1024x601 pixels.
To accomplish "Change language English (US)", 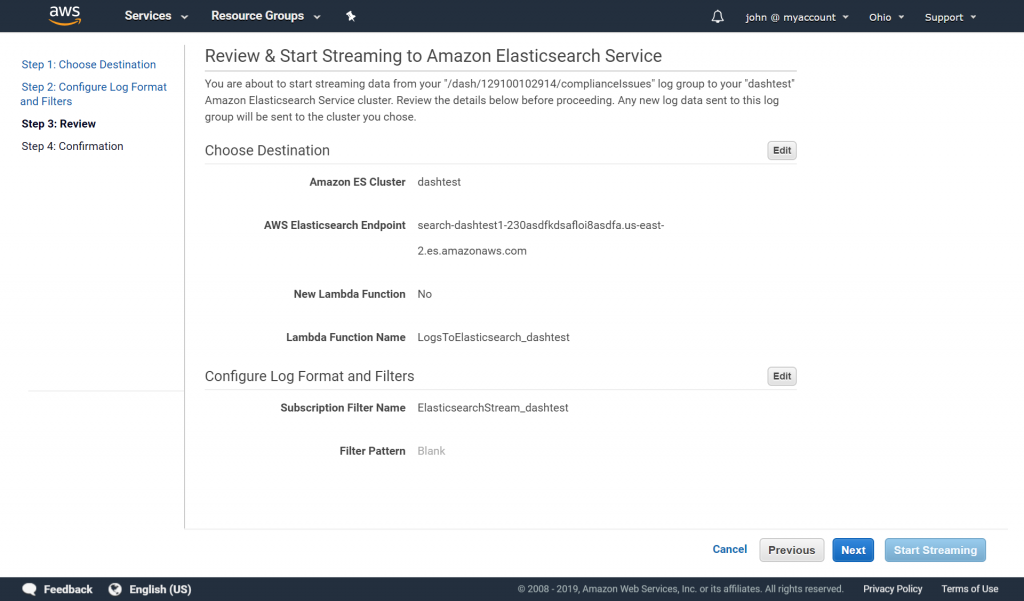I will 160,589.
